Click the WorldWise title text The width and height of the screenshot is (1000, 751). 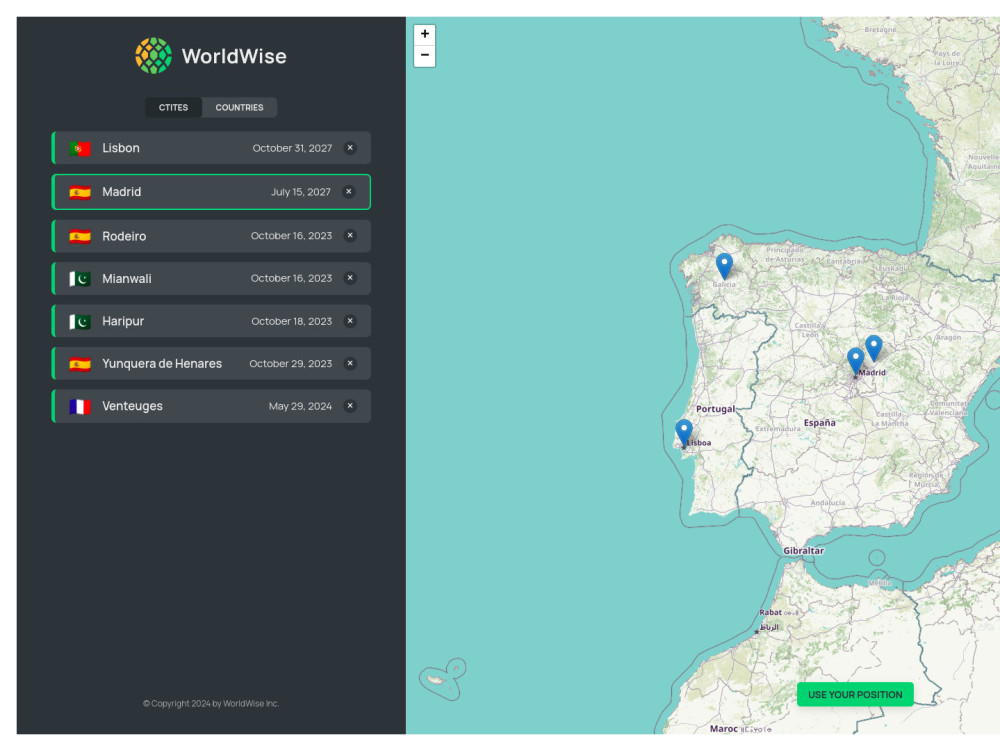coord(234,56)
